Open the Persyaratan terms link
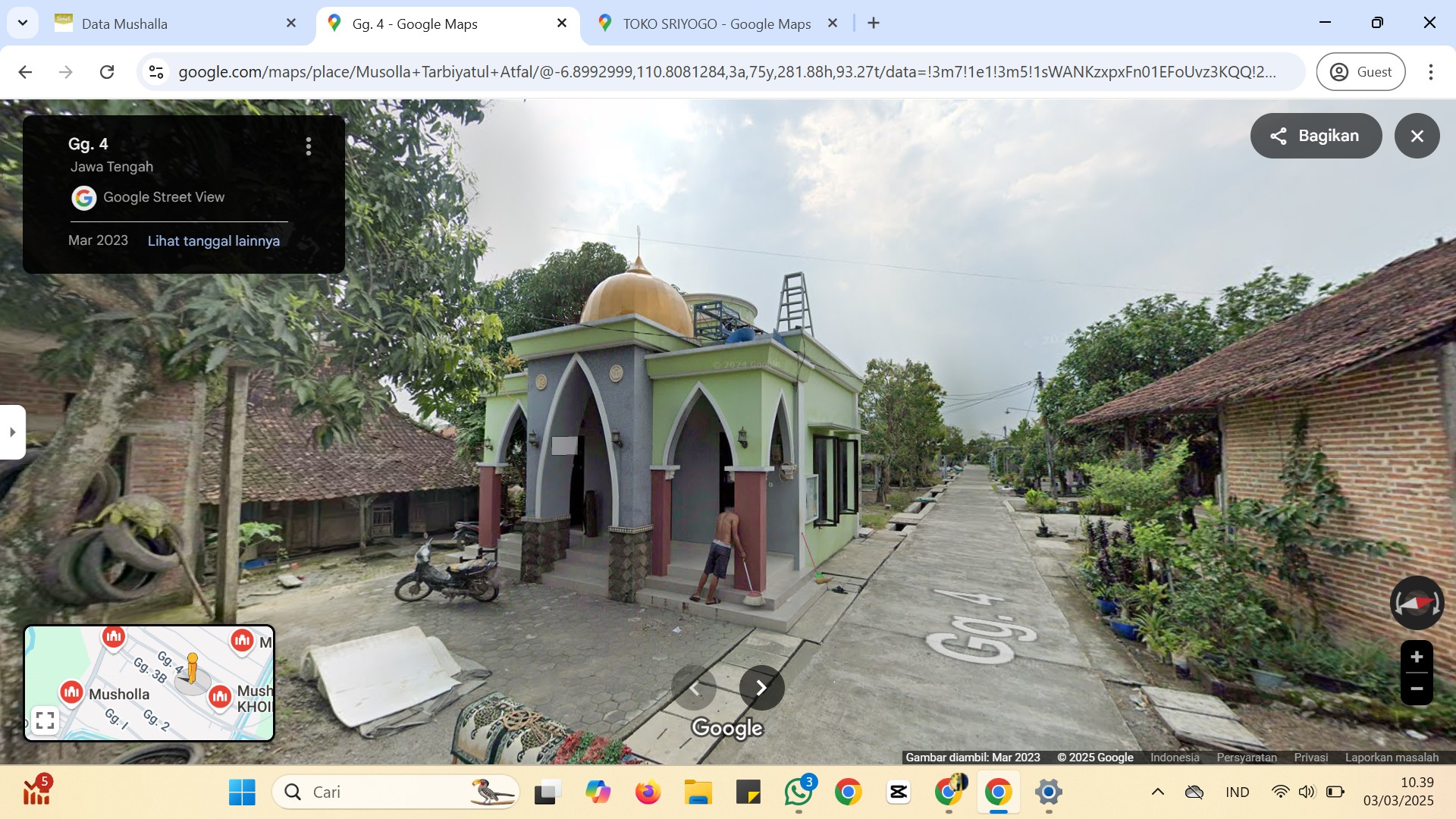1456x819 pixels. click(1246, 758)
